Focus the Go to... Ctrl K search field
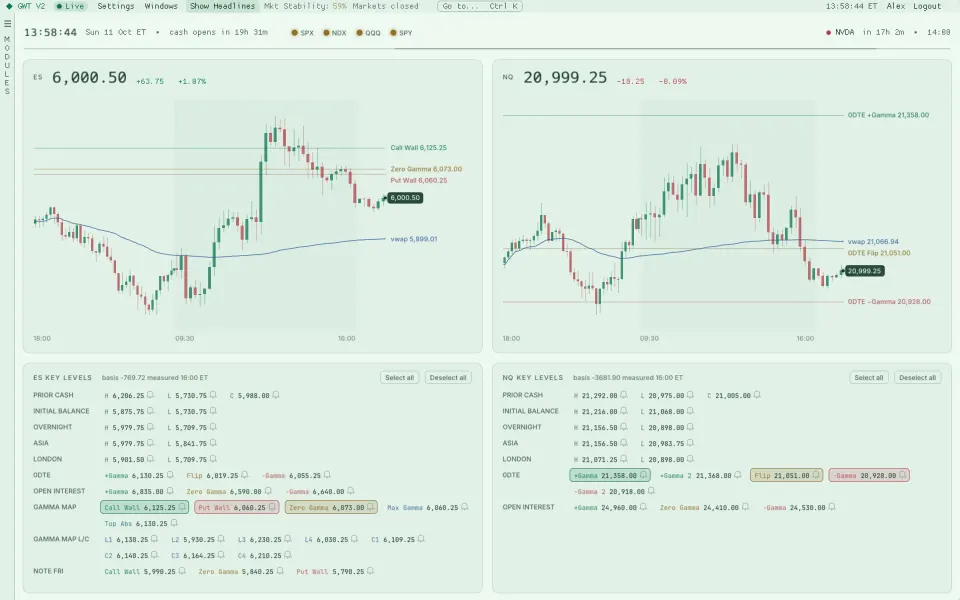The image size is (960, 600). pyautogui.click(x=480, y=6)
